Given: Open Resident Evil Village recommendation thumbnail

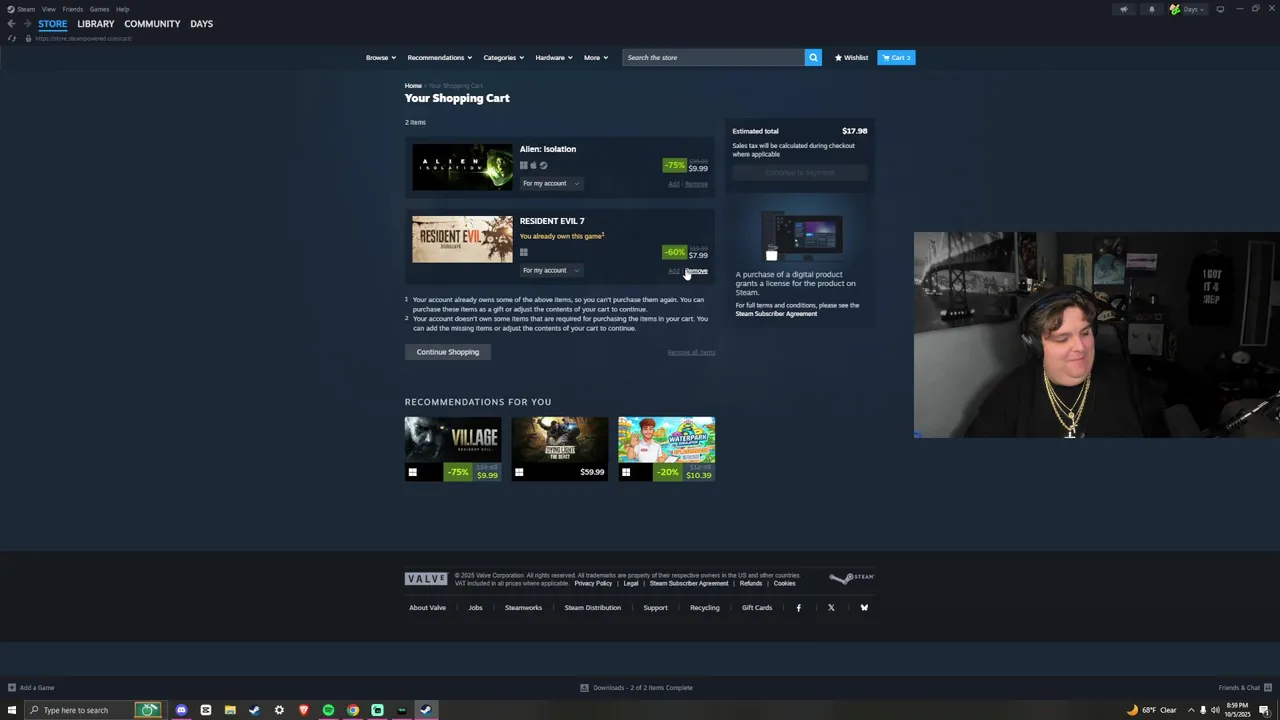Looking at the screenshot, I should 453,449.
